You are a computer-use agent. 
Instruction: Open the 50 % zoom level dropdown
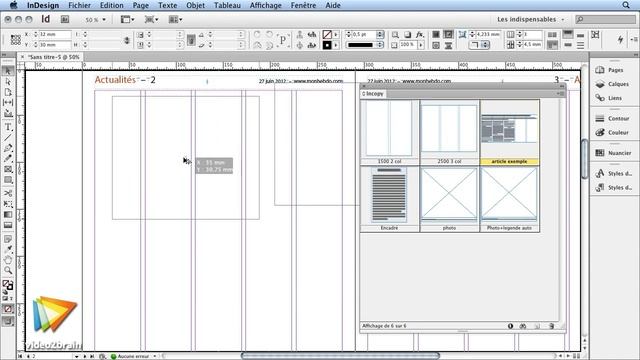coord(96,20)
